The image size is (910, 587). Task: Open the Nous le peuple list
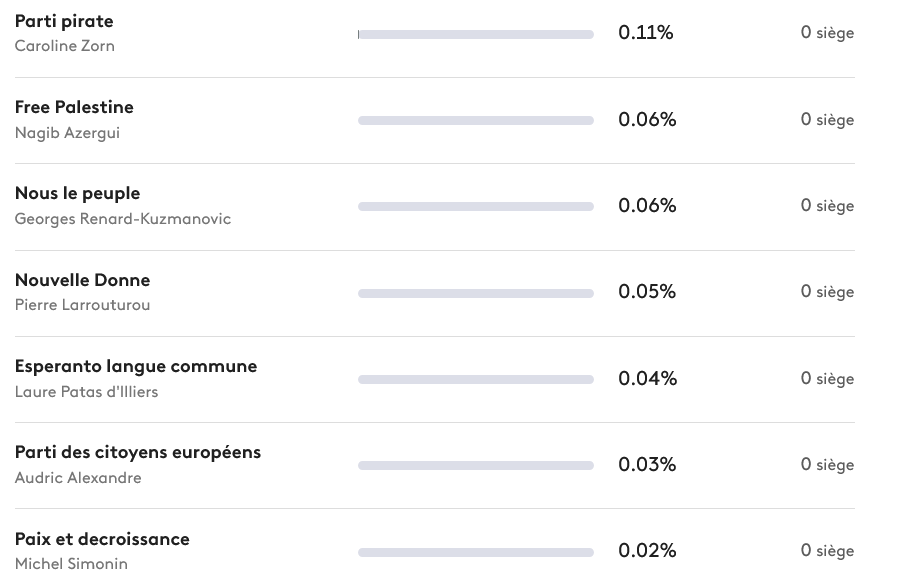click(x=77, y=193)
